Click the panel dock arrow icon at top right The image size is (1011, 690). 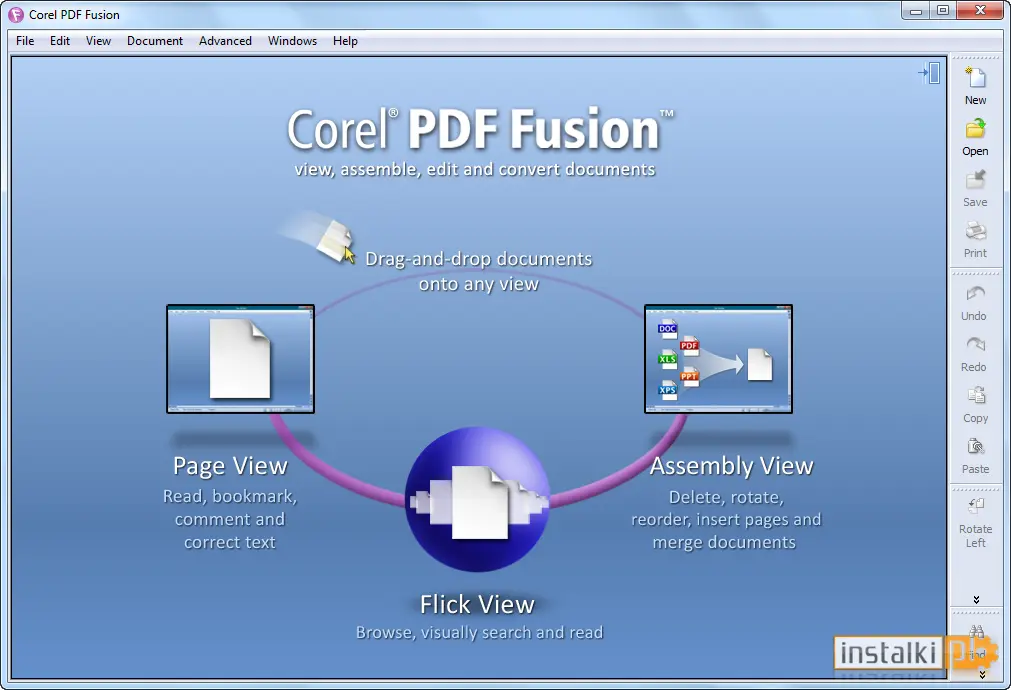click(929, 73)
